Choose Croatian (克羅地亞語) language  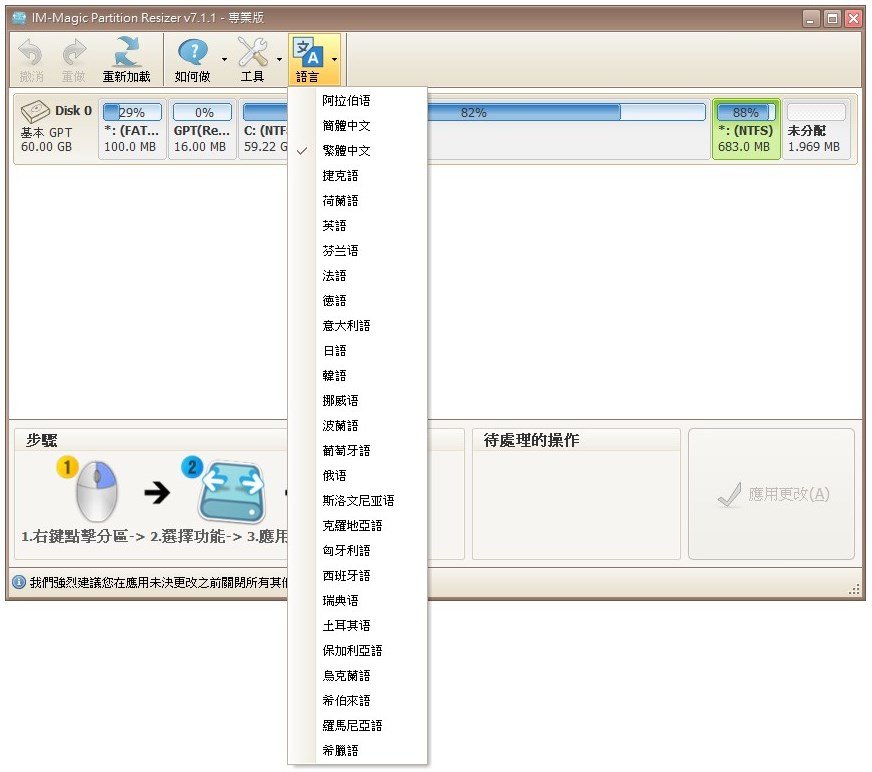358,526
